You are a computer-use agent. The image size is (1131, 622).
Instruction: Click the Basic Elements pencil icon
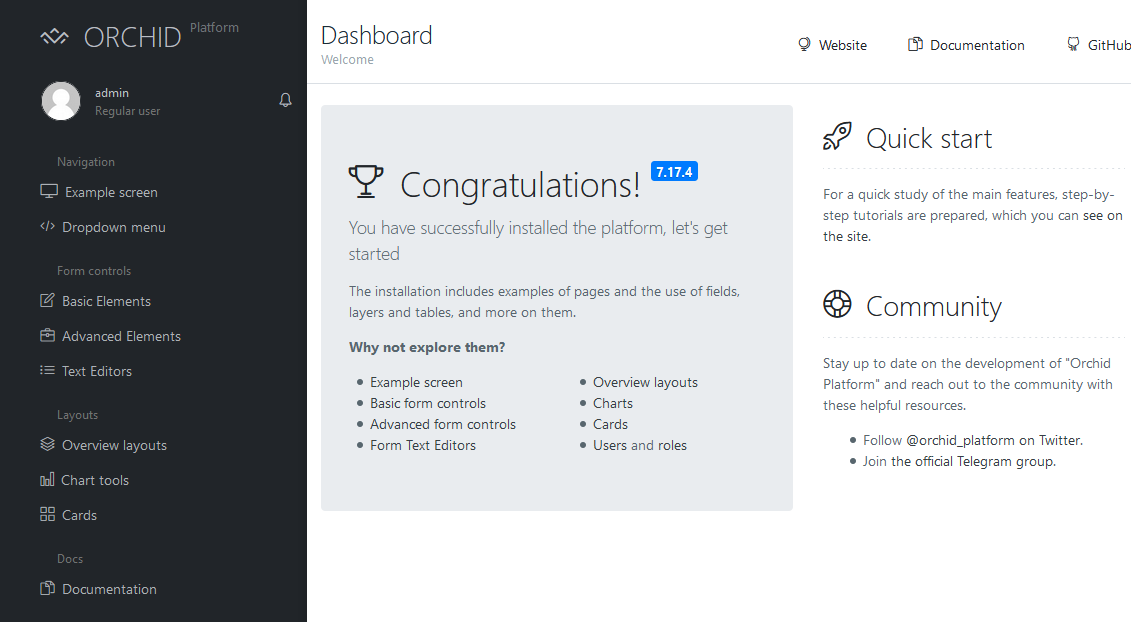47,301
